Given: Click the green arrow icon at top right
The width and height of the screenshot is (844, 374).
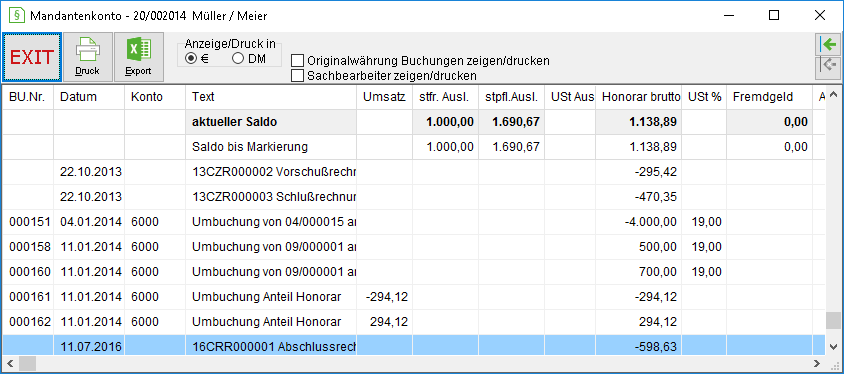Looking at the screenshot, I should [x=828, y=45].
